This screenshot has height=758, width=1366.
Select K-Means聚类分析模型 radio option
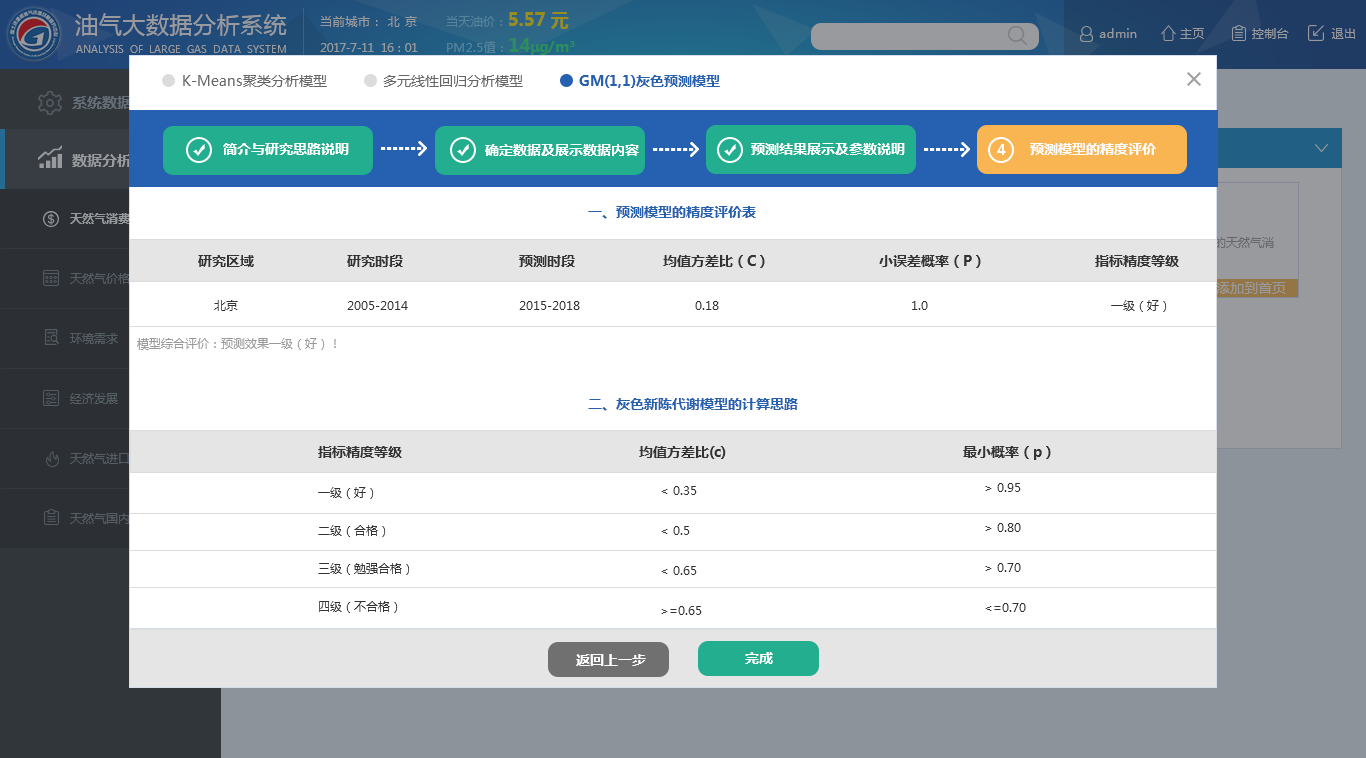pos(168,81)
